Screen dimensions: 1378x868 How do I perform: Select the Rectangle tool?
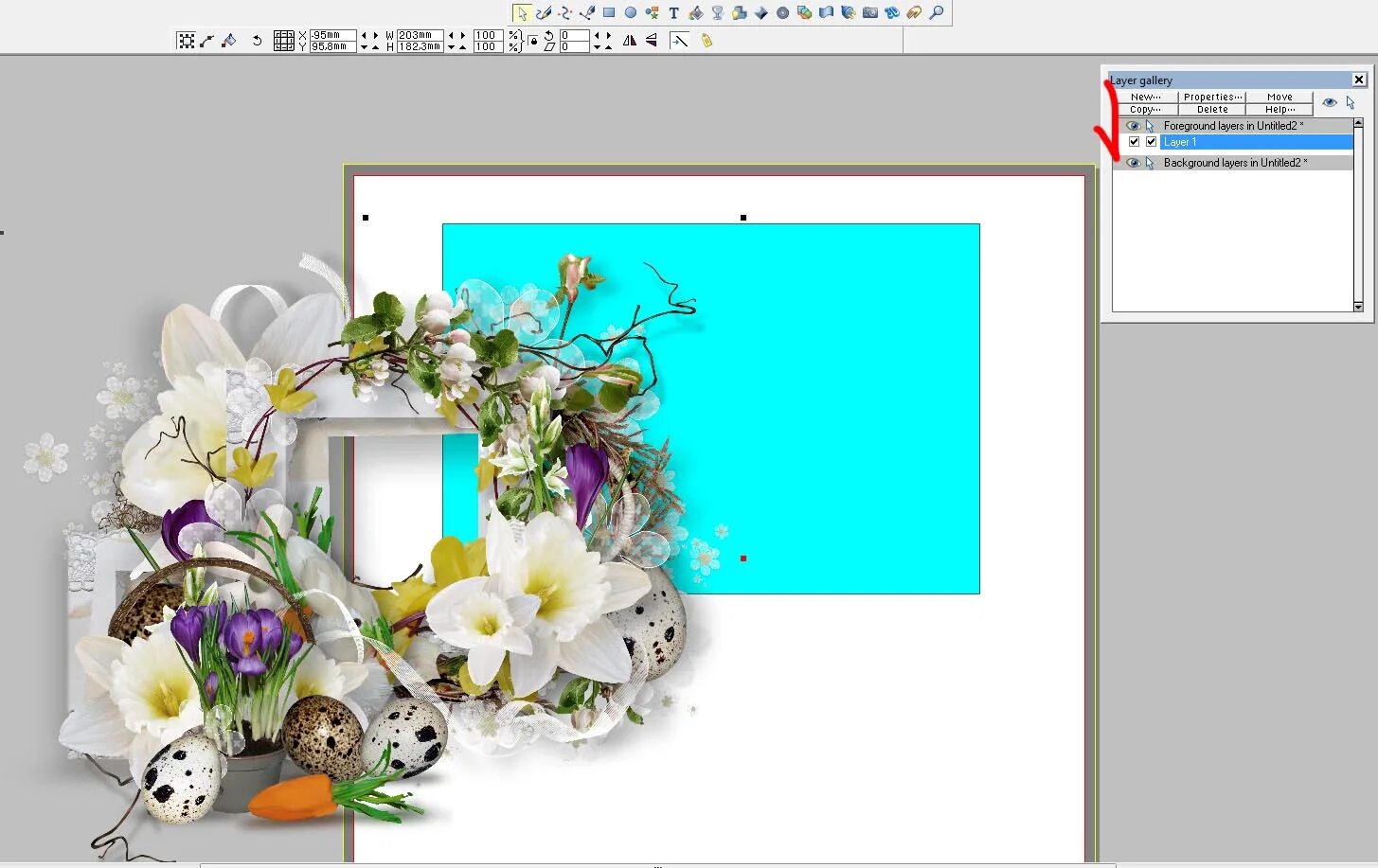[x=609, y=13]
